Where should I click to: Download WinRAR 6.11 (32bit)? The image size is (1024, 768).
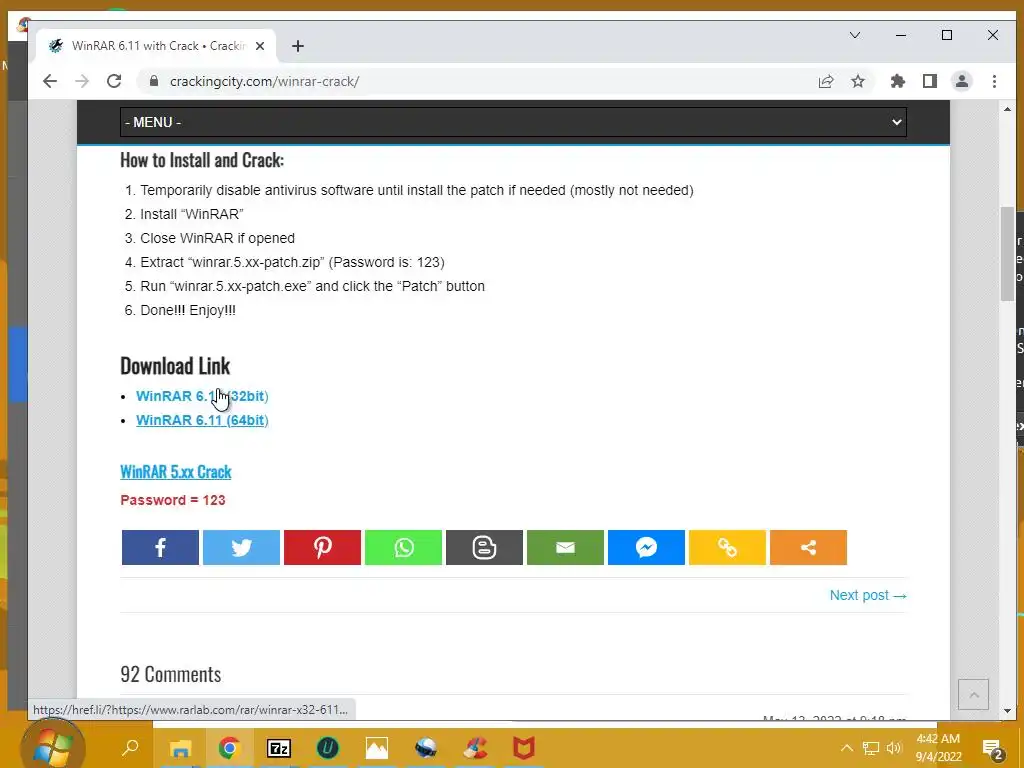(x=202, y=396)
